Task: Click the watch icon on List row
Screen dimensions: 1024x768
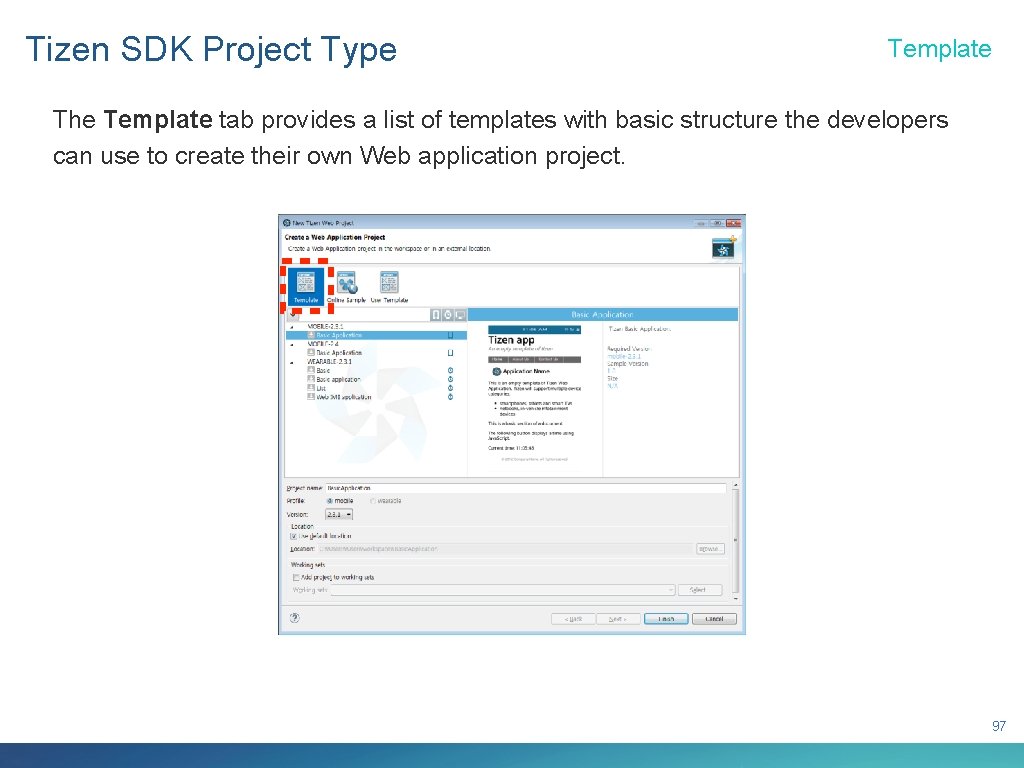Action: tap(451, 388)
